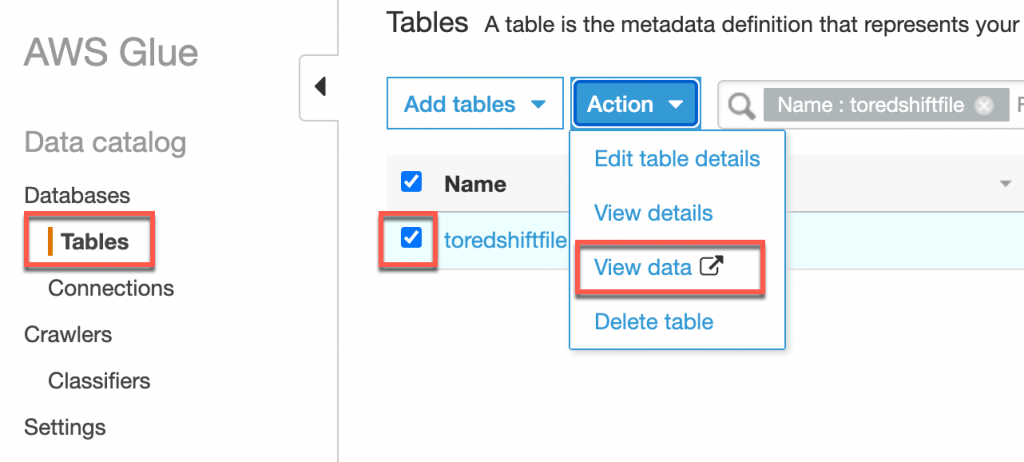
Task: Open the Add tables dropdown
Action: click(x=474, y=104)
